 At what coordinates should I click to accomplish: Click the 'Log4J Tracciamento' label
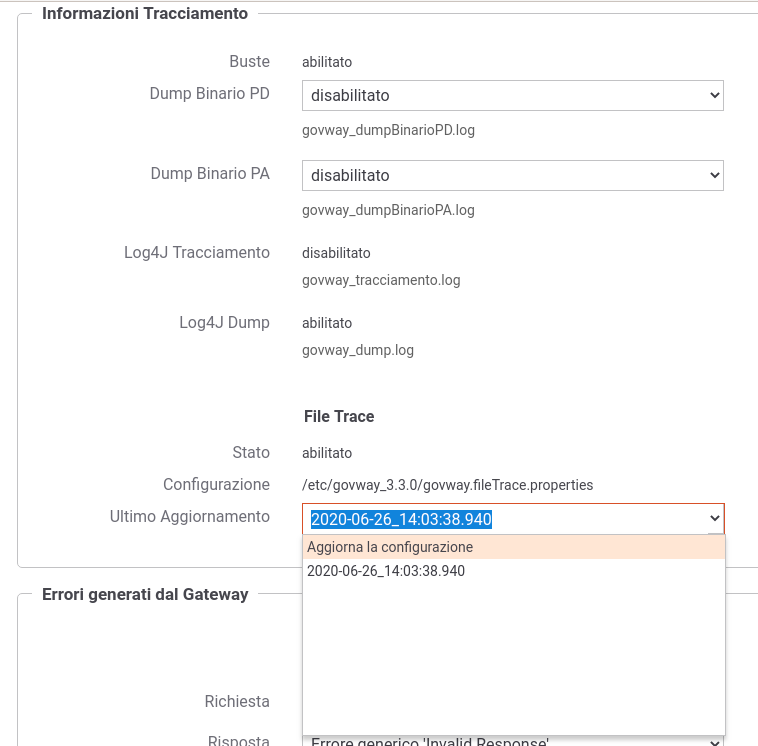[197, 252]
